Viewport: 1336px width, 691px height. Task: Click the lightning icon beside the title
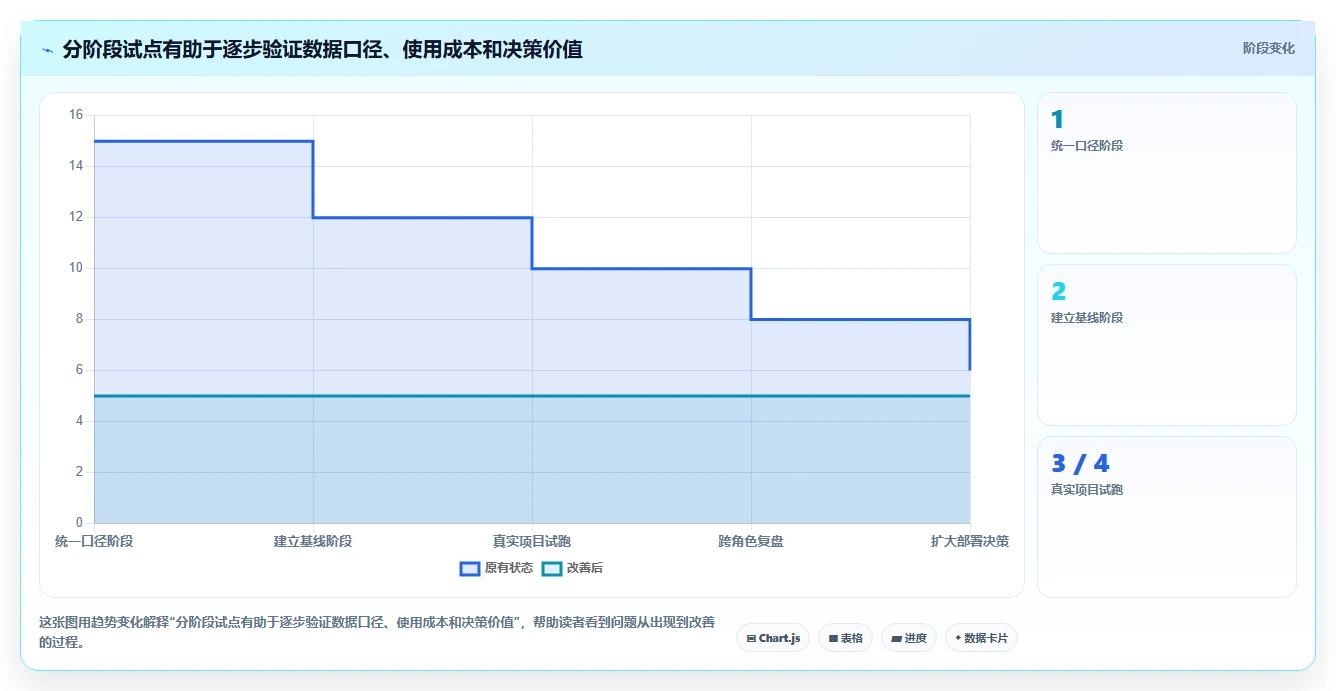(x=47, y=49)
